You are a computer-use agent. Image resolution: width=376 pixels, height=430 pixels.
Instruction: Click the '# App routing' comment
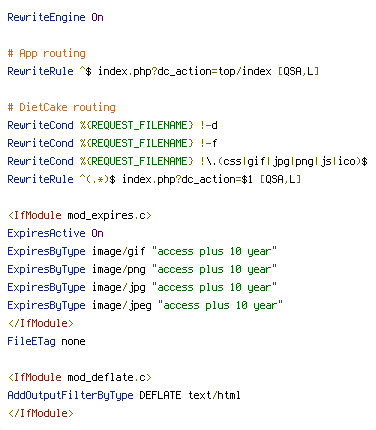(47, 53)
